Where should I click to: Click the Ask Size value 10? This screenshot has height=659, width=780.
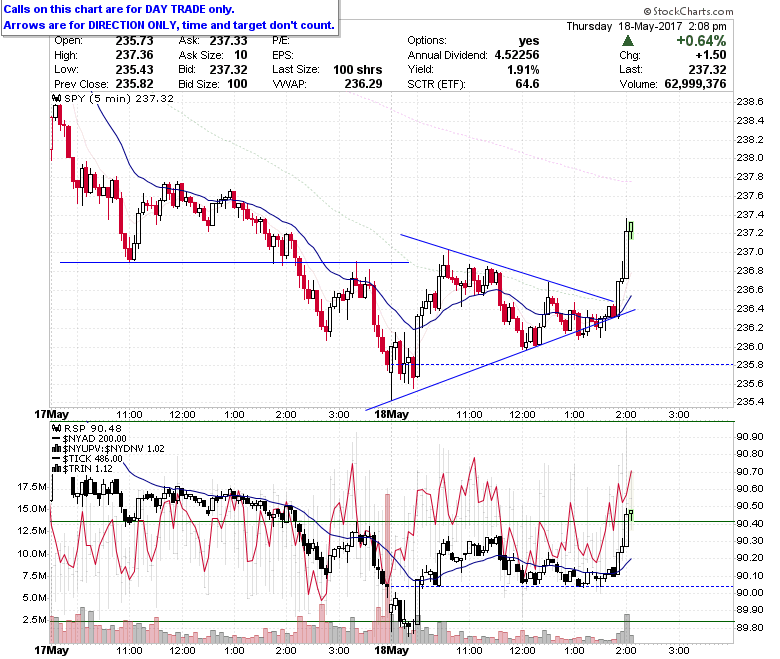(241, 55)
